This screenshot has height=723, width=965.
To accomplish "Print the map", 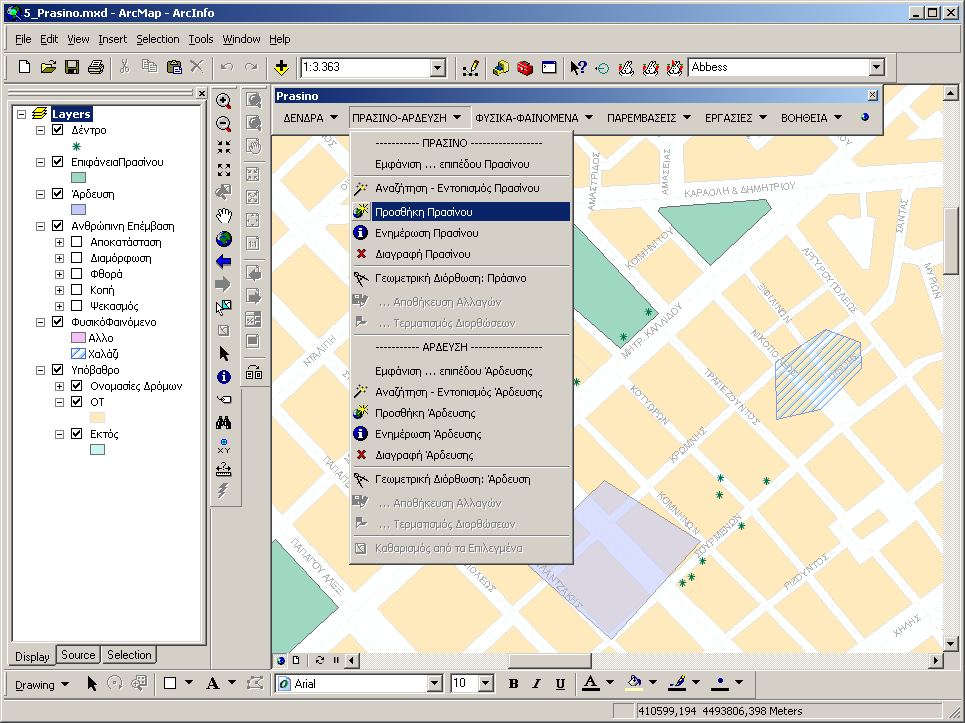I will (x=95, y=67).
